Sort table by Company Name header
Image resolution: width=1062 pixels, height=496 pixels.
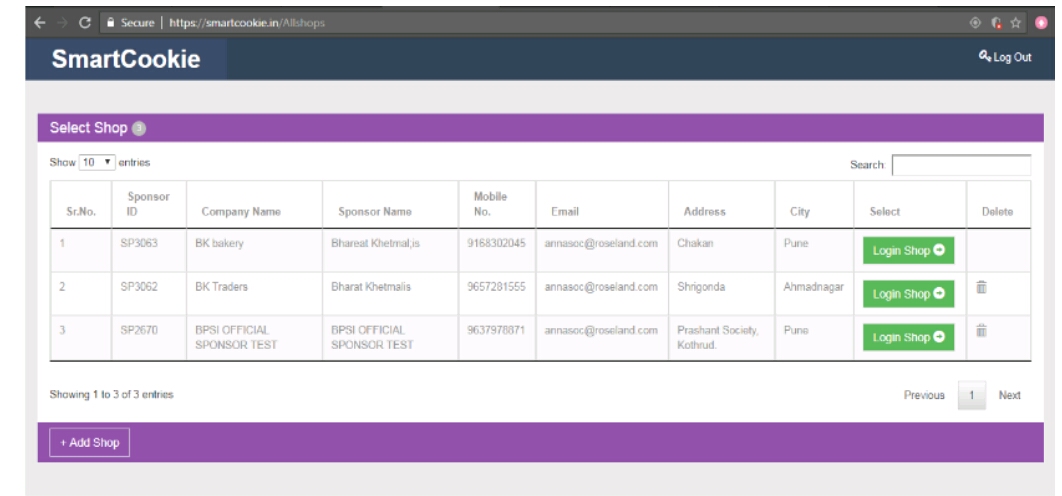(x=241, y=211)
